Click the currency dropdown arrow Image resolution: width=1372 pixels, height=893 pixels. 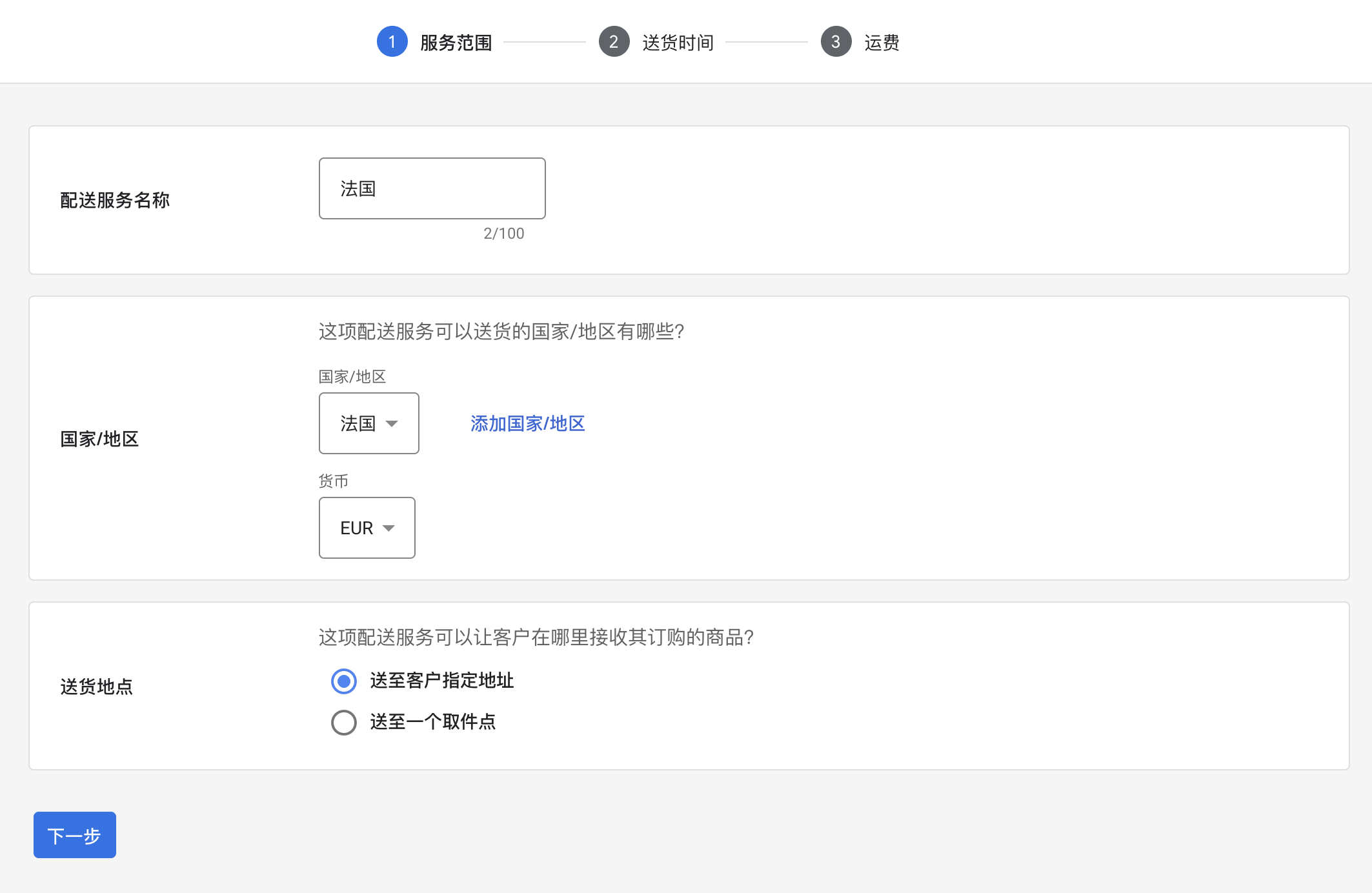pos(388,528)
